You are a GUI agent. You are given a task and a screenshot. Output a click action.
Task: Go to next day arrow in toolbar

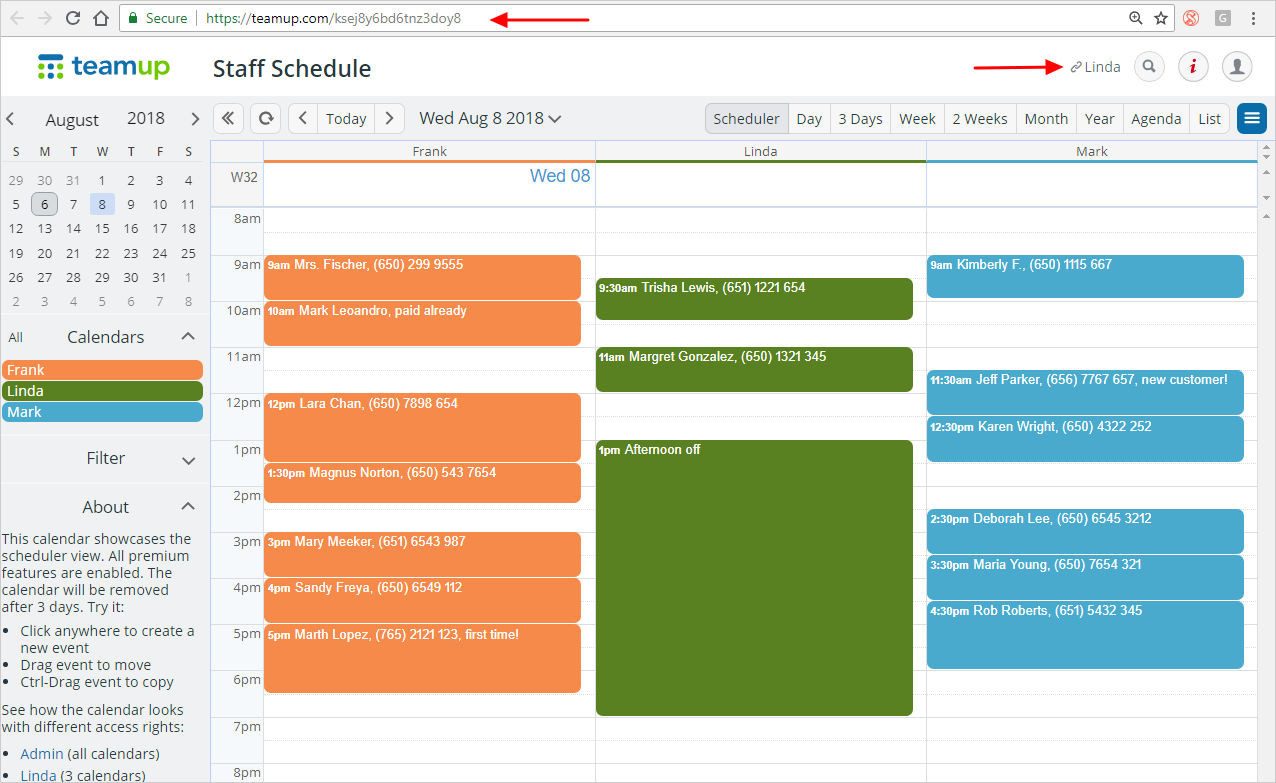click(x=389, y=118)
